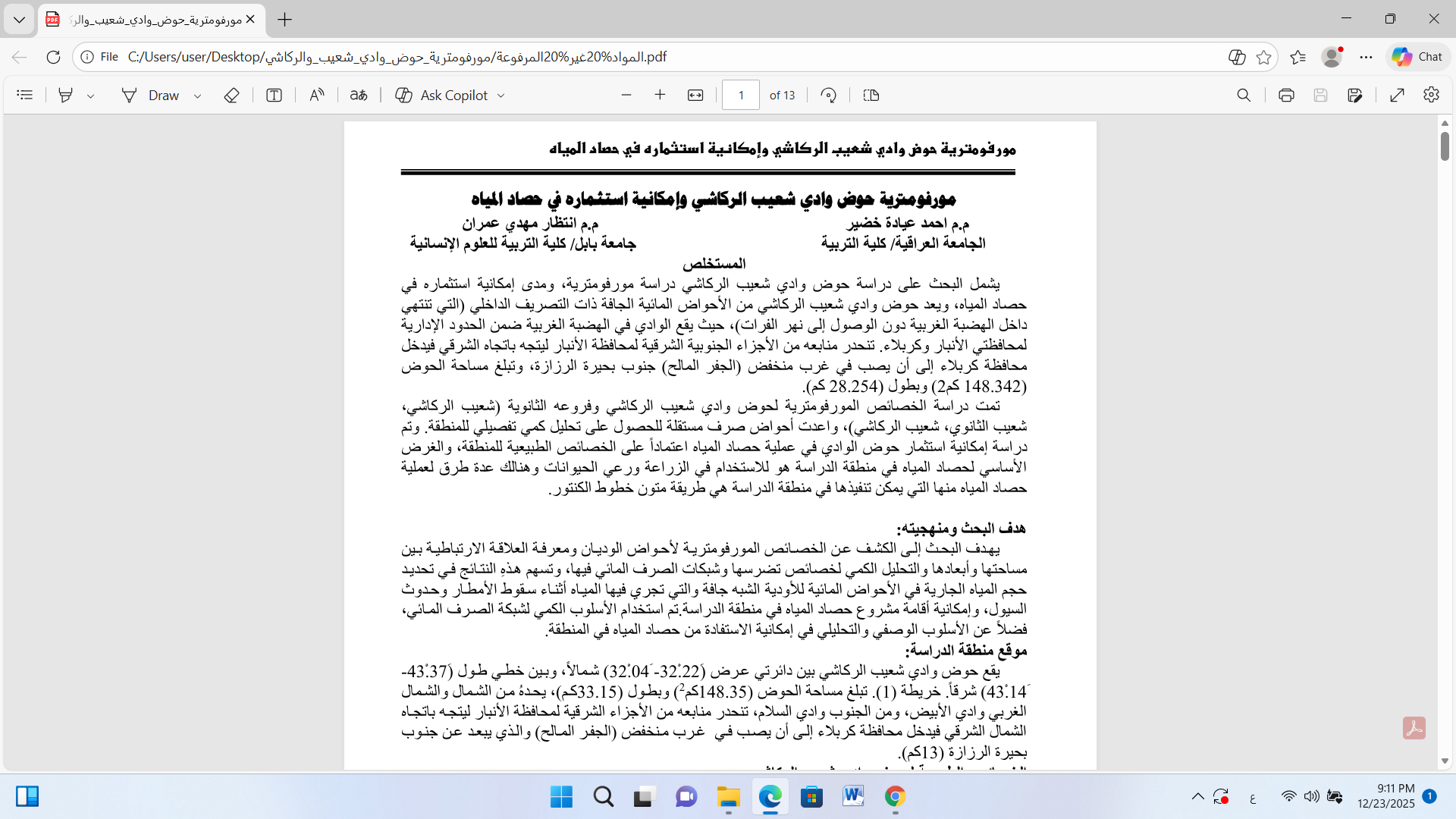Open PDF toolbar settings gear
1456x819 pixels.
click(1431, 95)
